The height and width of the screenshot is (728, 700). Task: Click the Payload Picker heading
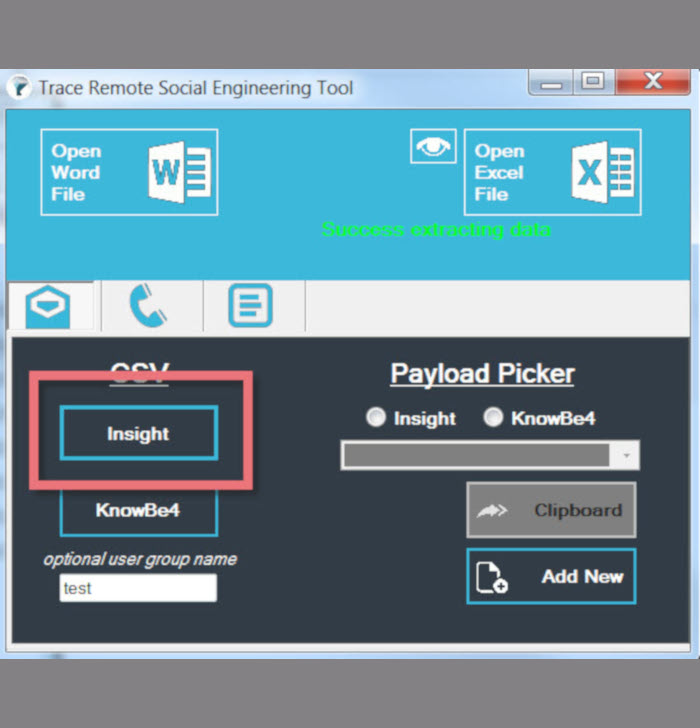click(482, 374)
